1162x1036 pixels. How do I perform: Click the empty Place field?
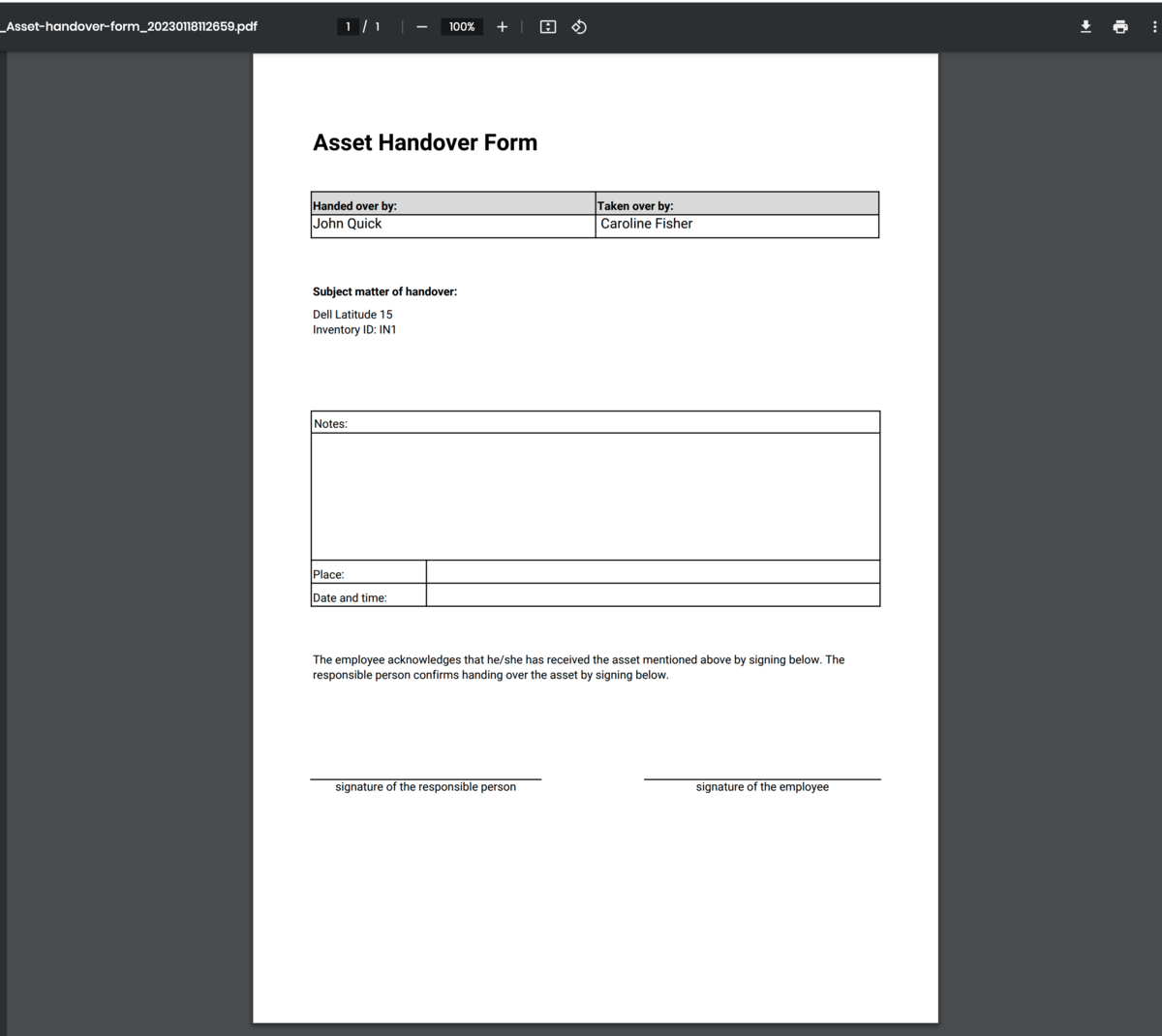653,571
